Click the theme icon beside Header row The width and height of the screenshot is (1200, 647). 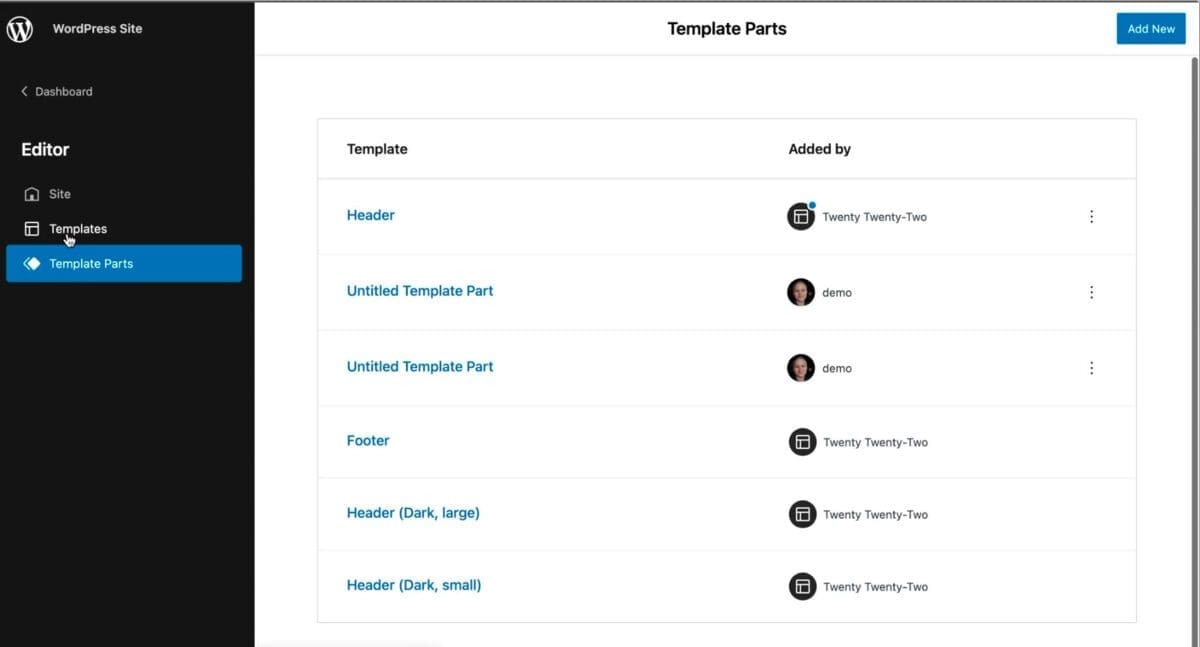coord(801,216)
